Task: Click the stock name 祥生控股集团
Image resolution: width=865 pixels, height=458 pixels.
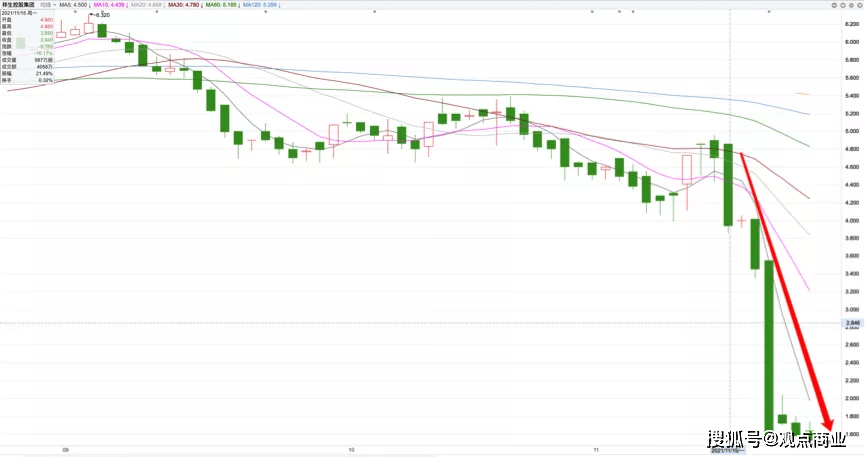Action: (x=18, y=5)
